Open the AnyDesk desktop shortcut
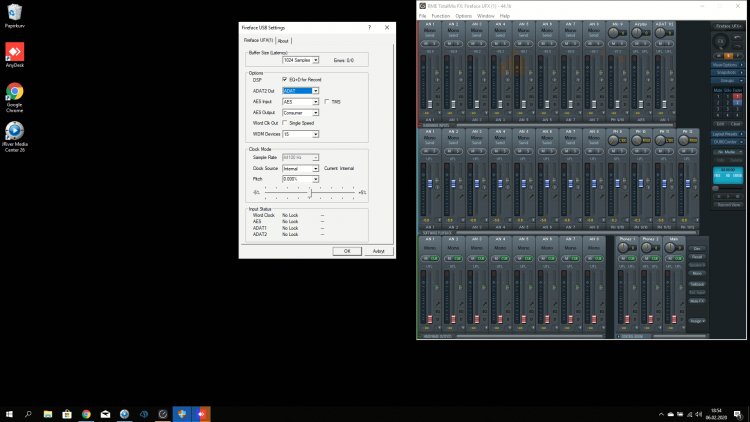The width and height of the screenshot is (750, 422). pos(14,55)
